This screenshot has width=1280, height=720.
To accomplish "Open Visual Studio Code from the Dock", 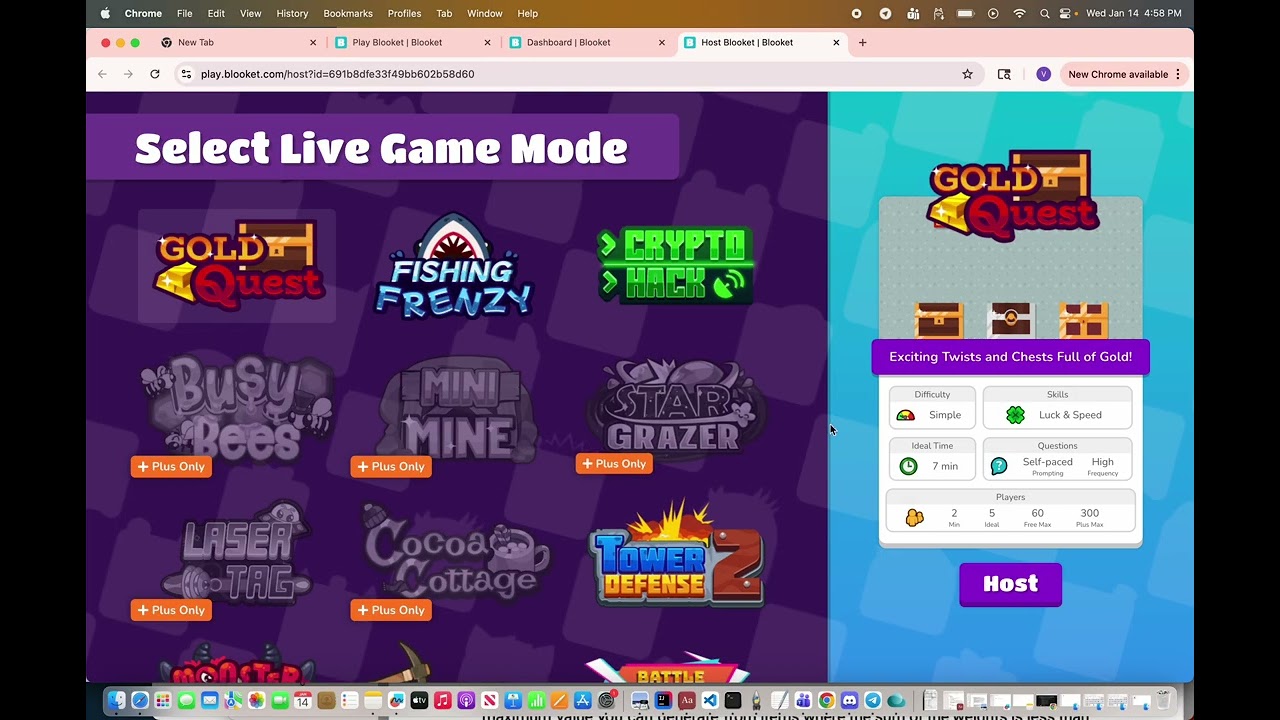I will point(710,700).
